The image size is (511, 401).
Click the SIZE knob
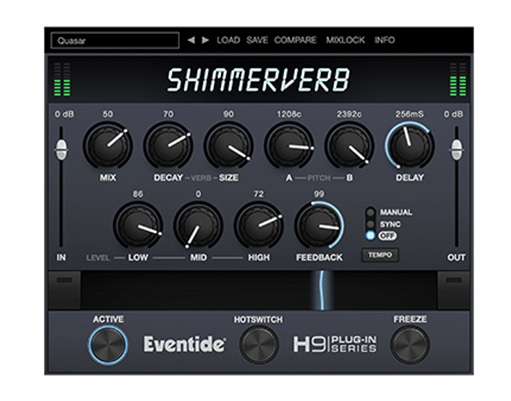pyautogui.click(x=228, y=146)
